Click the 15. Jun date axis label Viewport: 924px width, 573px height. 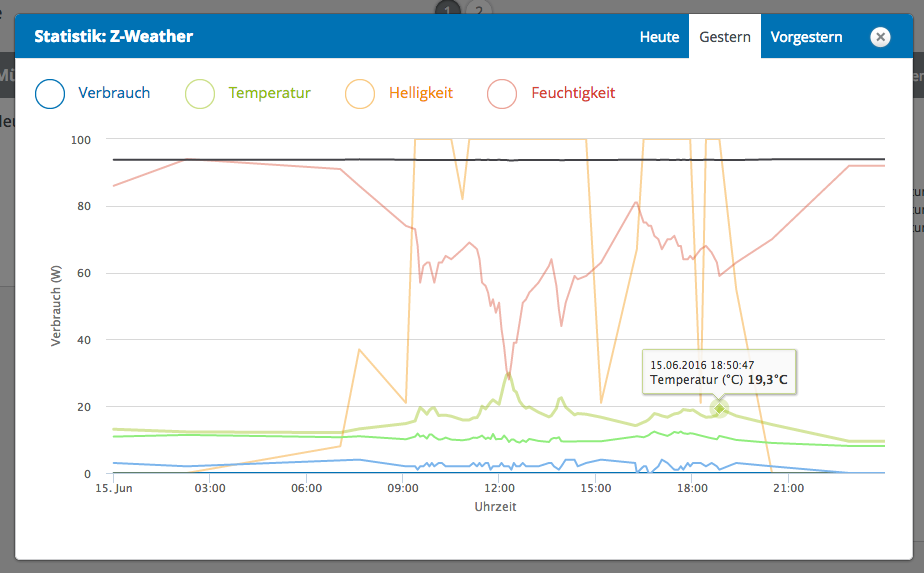coord(114,488)
